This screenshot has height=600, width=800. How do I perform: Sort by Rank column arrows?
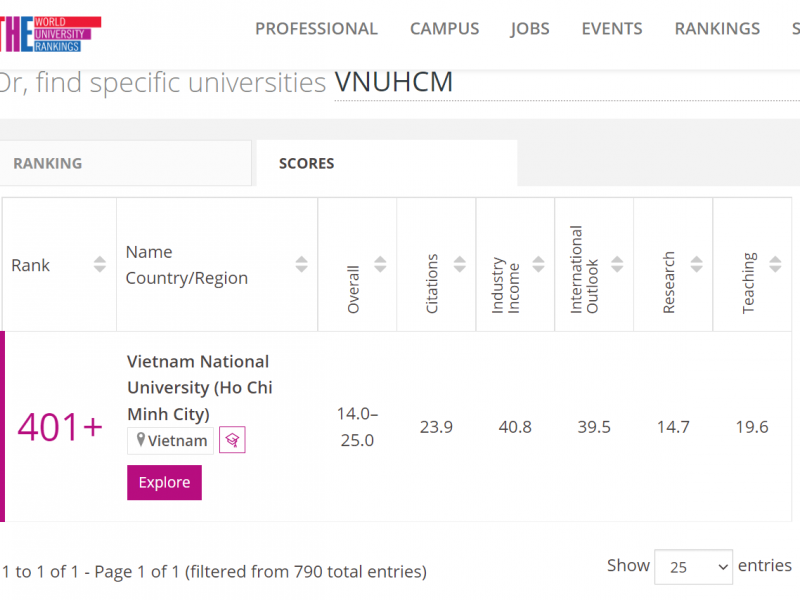point(100,265)
